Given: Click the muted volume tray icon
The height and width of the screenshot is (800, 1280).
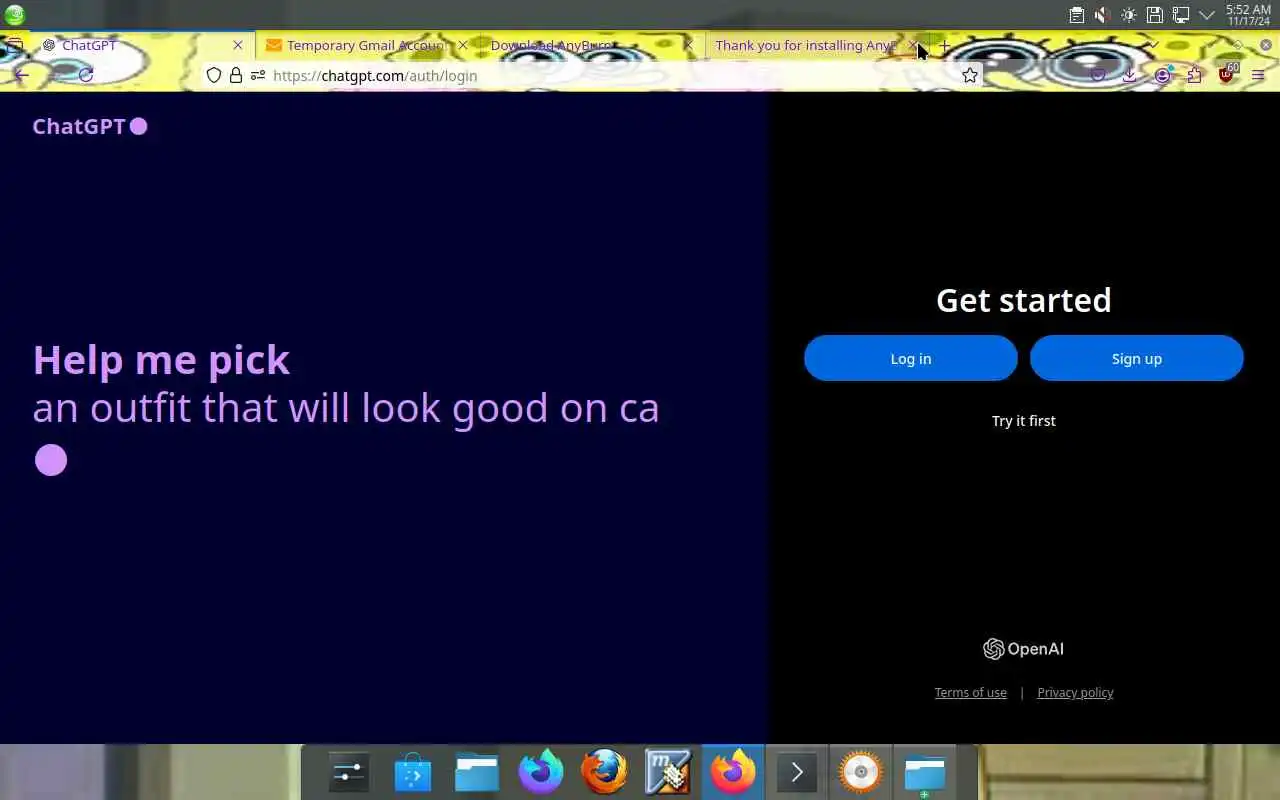Looking at the screenshot, I should coord(1102,15).
